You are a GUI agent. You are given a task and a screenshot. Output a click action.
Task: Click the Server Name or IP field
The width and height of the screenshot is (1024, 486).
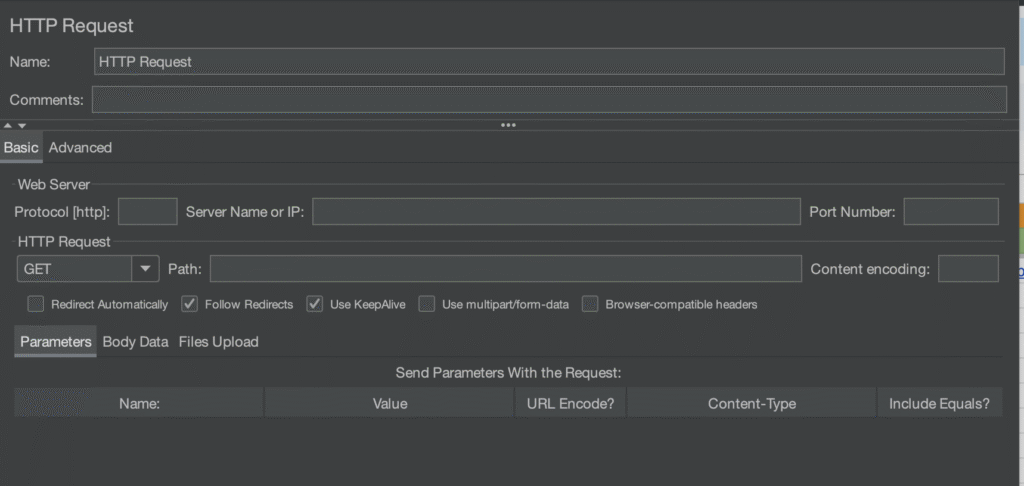557,212
